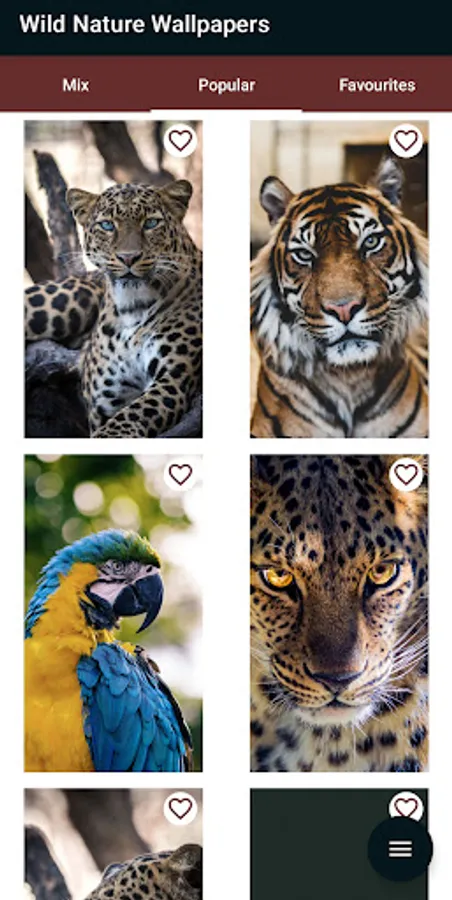The width and height of the screenshot is (452, 900).
Task: View the jaguar close-up wallpaper
Action: pyautogui.click(x=339, y=613)
